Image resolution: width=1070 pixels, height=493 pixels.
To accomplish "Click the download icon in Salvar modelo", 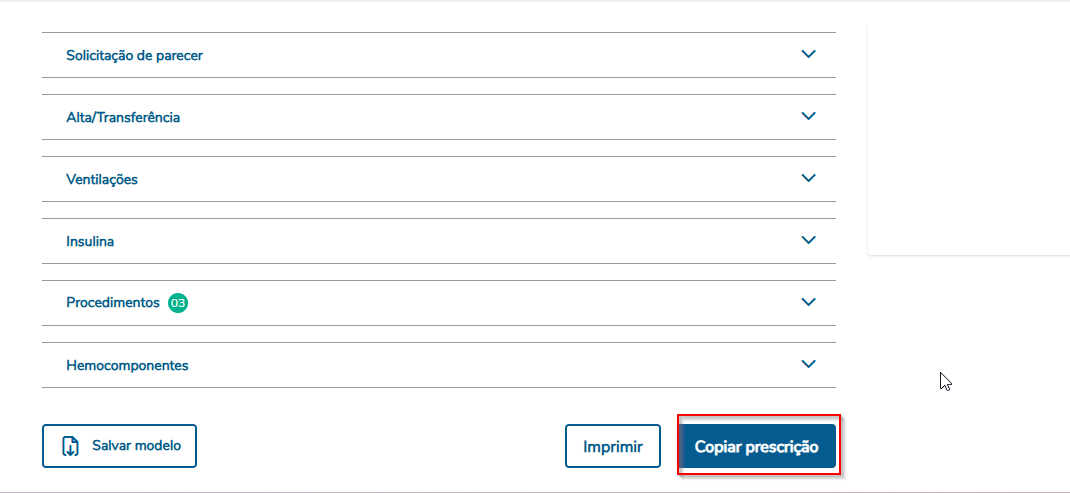I will point(71,446).
